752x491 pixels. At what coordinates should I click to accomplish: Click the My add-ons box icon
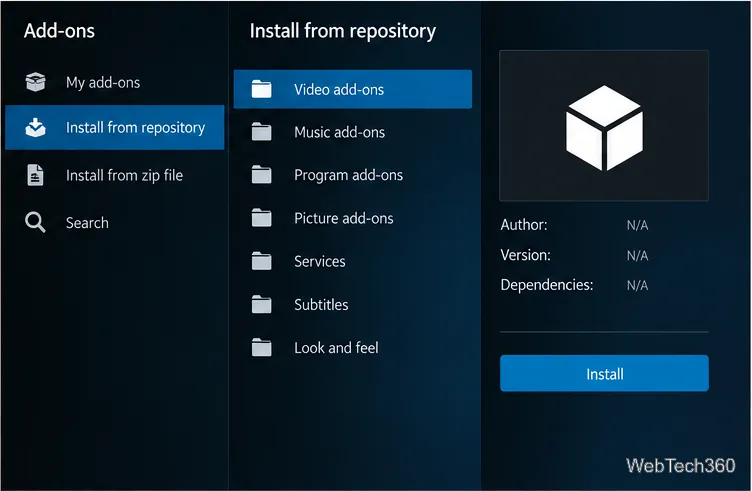click(35, 82)
